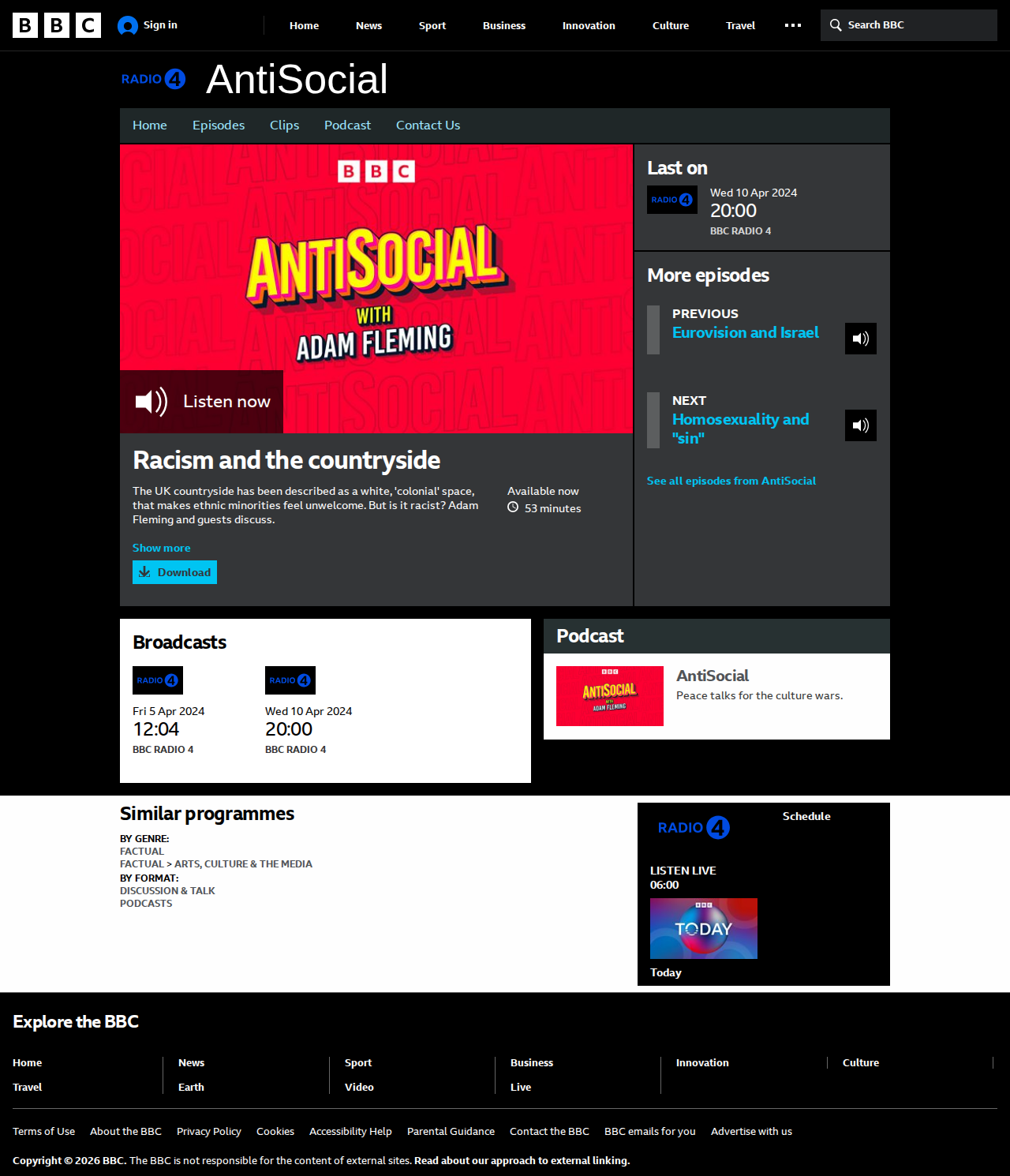
Task: Open the Radio 4 Schedule link
Action: (806, 816)
